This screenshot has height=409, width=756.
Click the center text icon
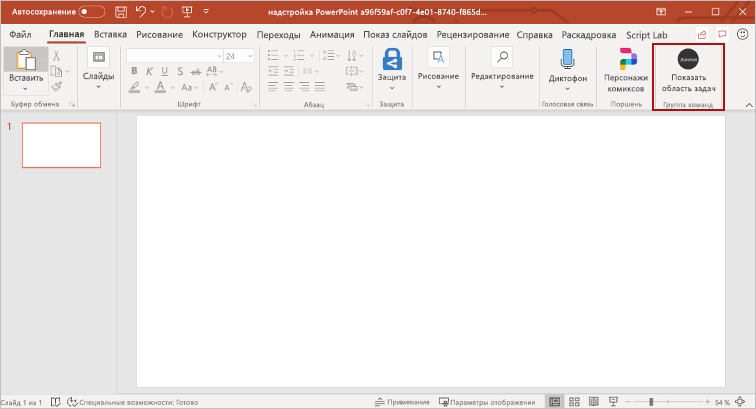[x=289, y=87]
